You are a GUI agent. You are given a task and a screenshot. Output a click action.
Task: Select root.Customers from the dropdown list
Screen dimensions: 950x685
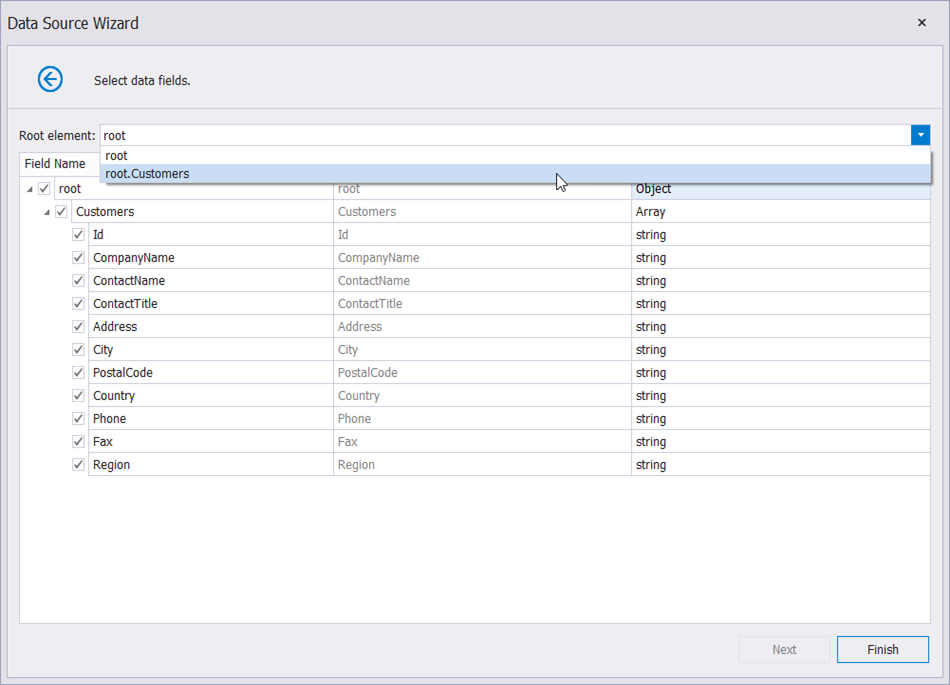(147, 174)
